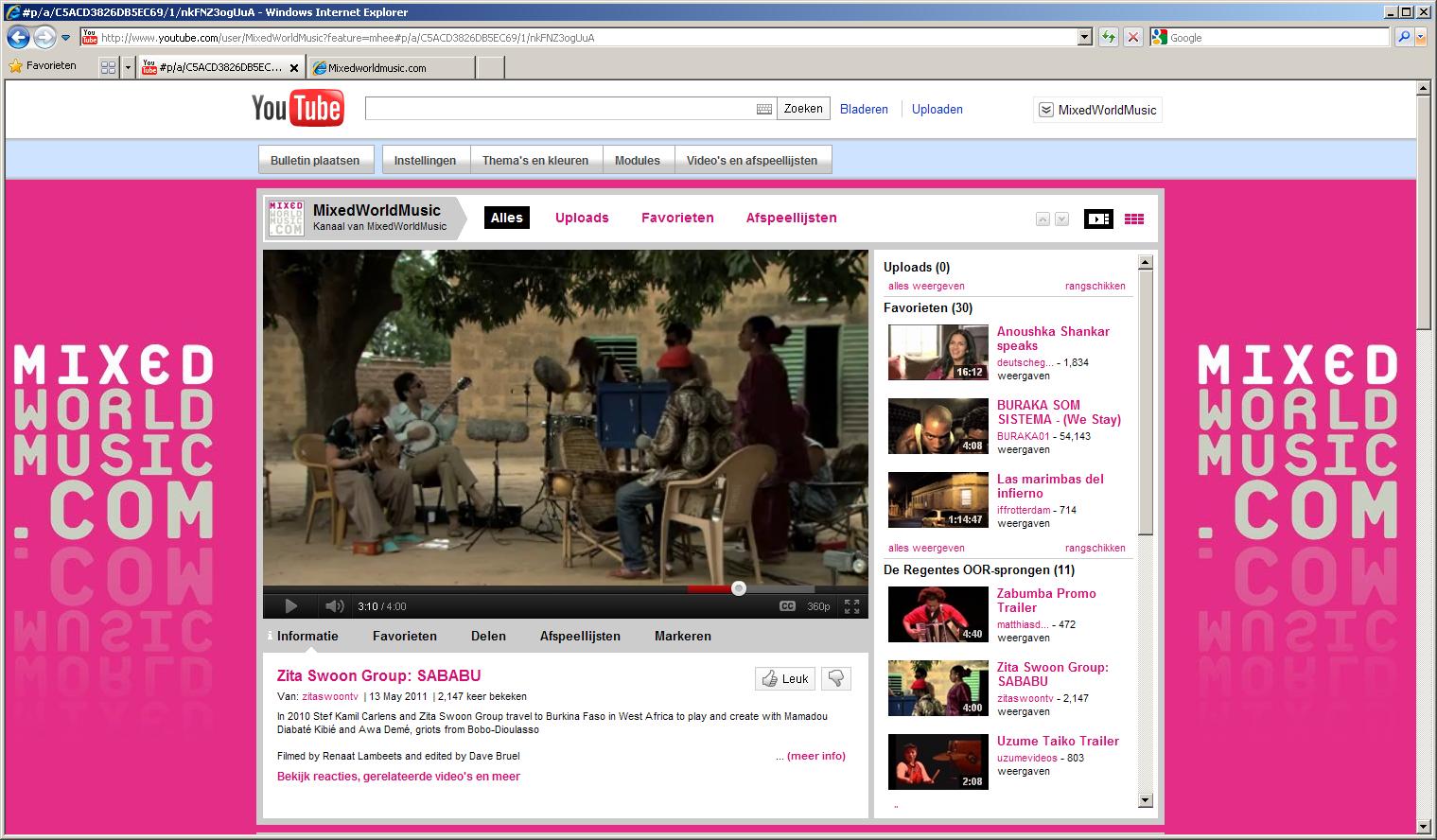
Task: Open the Anoushka Shankar speaks thumbnail
Action: pos(938,352)
